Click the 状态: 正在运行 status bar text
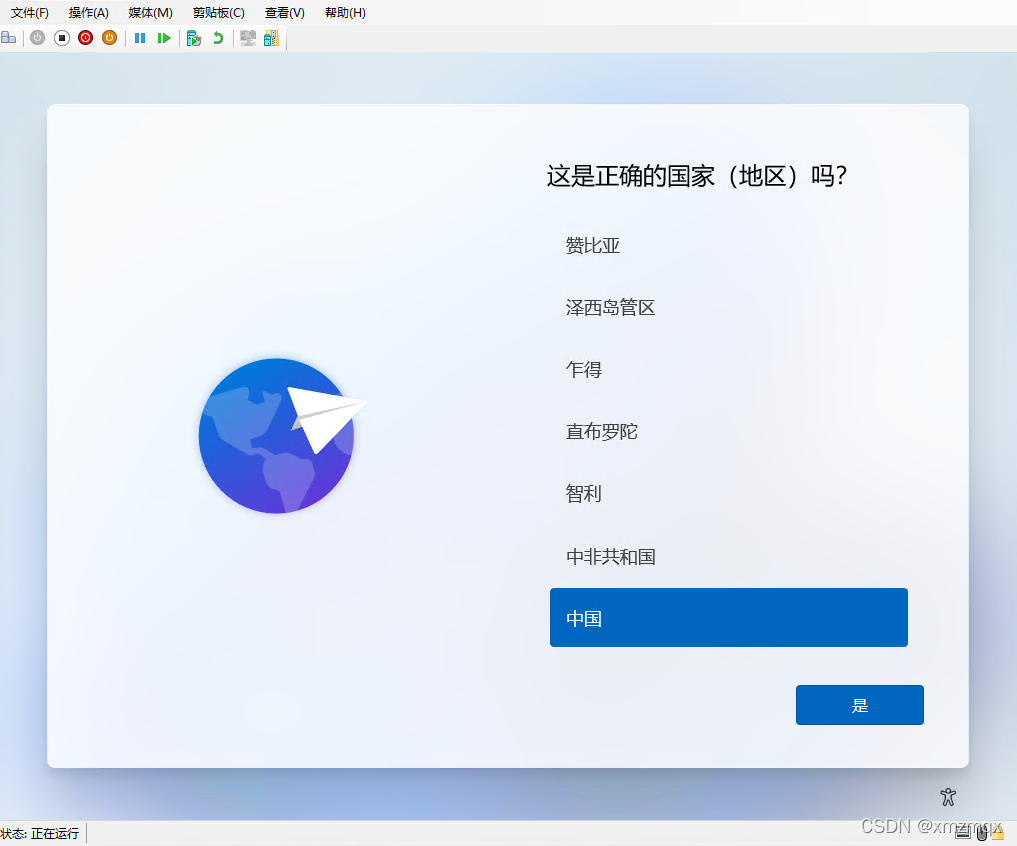The image size is (1017, 846). (x=40, y=834)
